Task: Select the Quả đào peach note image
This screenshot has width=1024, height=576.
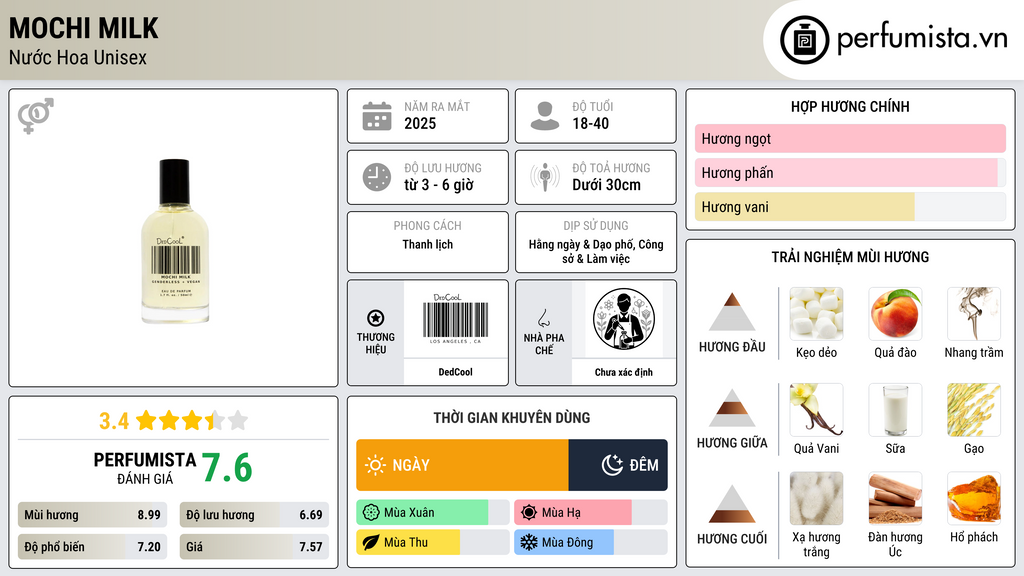Action: pos(895,314)
